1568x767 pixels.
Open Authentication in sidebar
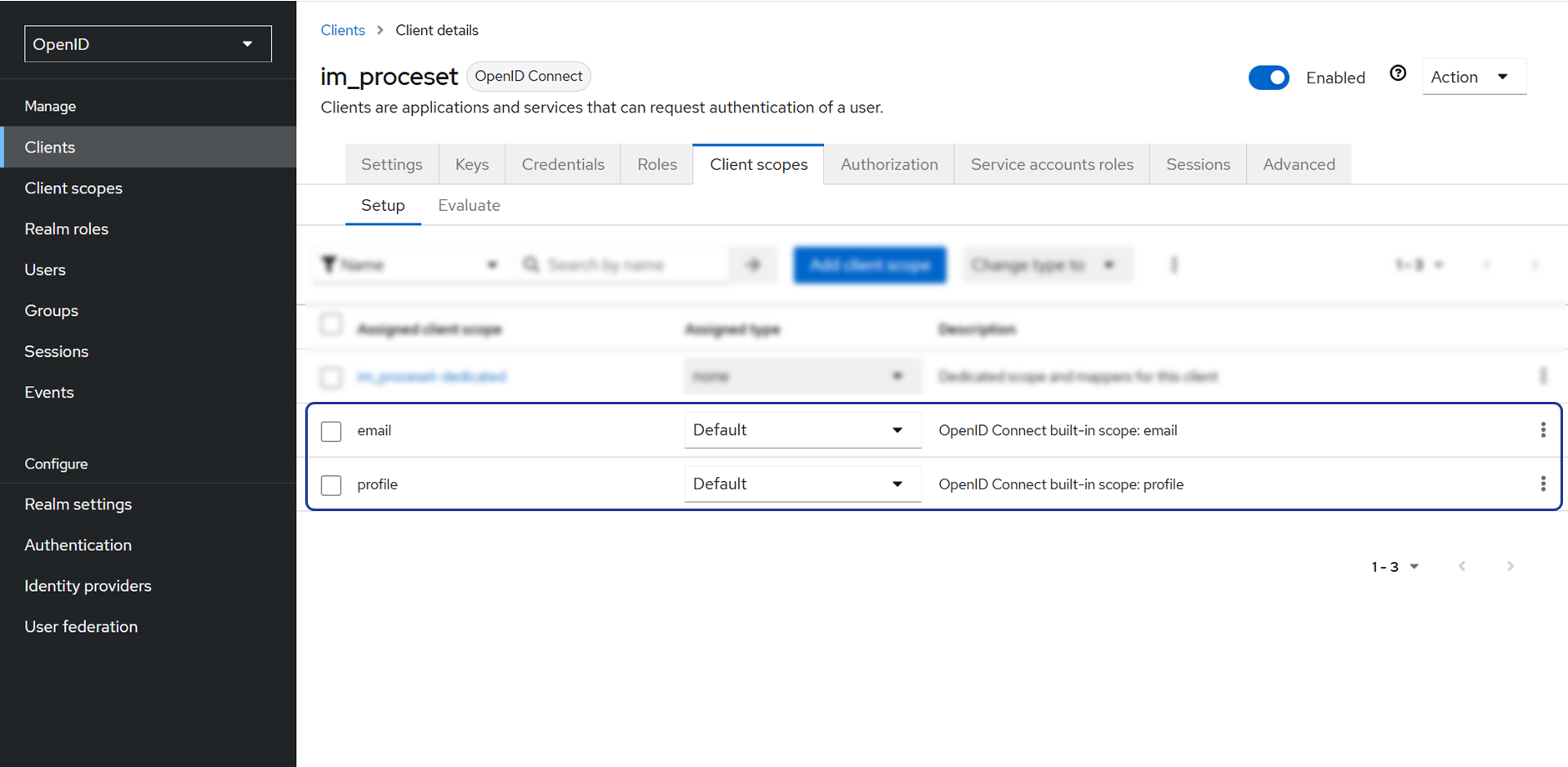coord(148,544)
